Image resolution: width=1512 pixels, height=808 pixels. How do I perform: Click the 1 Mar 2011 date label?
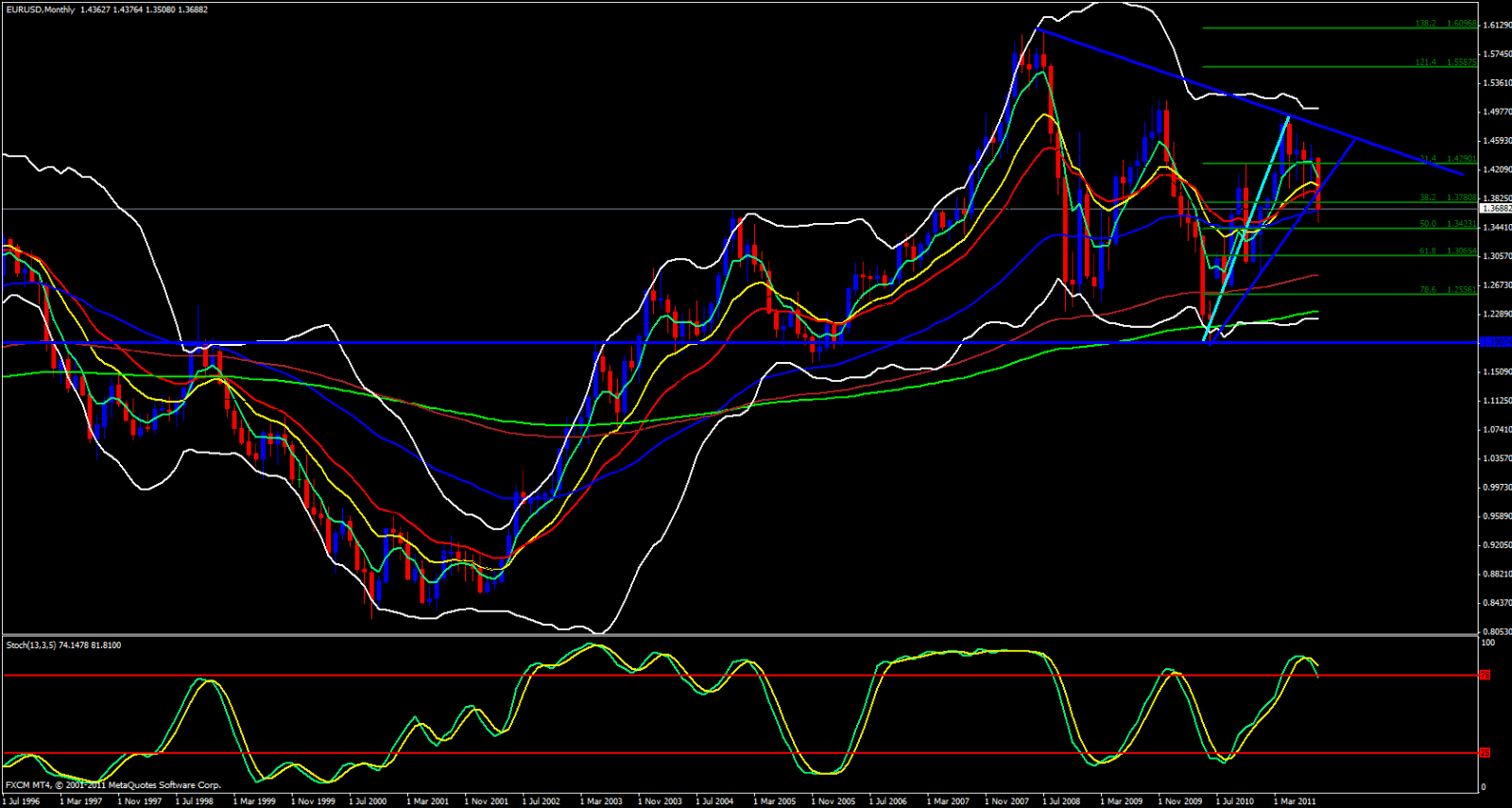1294,801
